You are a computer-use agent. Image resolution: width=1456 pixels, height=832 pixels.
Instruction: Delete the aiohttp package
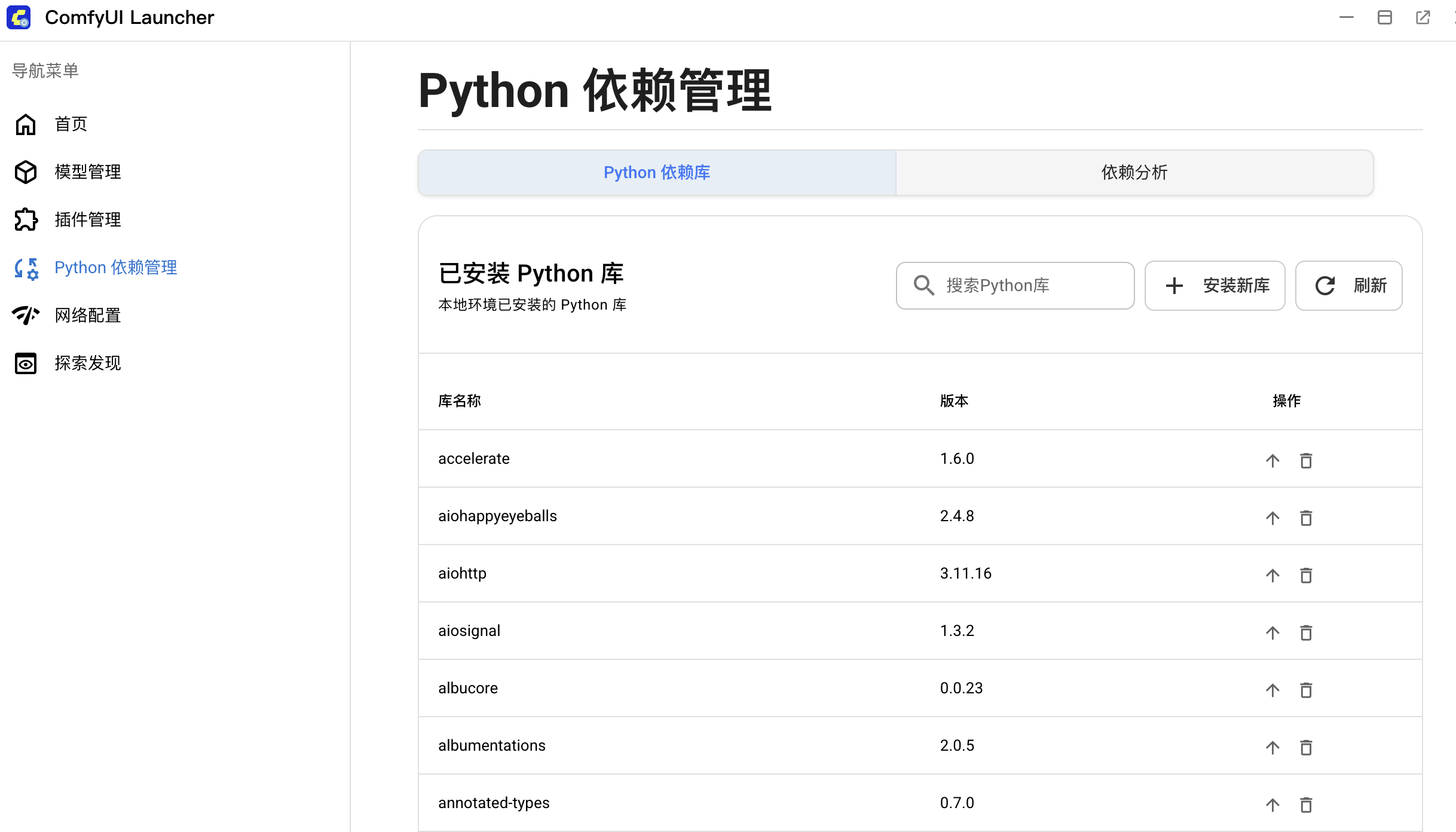[x=1306, y=575]
